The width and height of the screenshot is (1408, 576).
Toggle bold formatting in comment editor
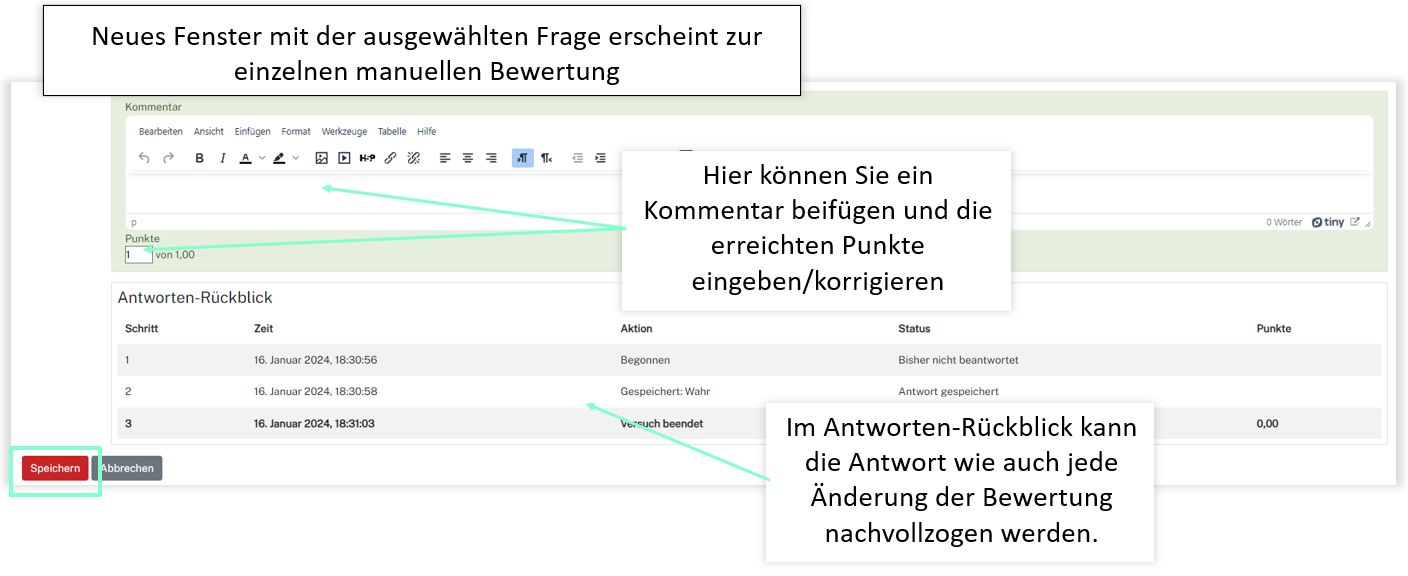click(x=199, y=158)
